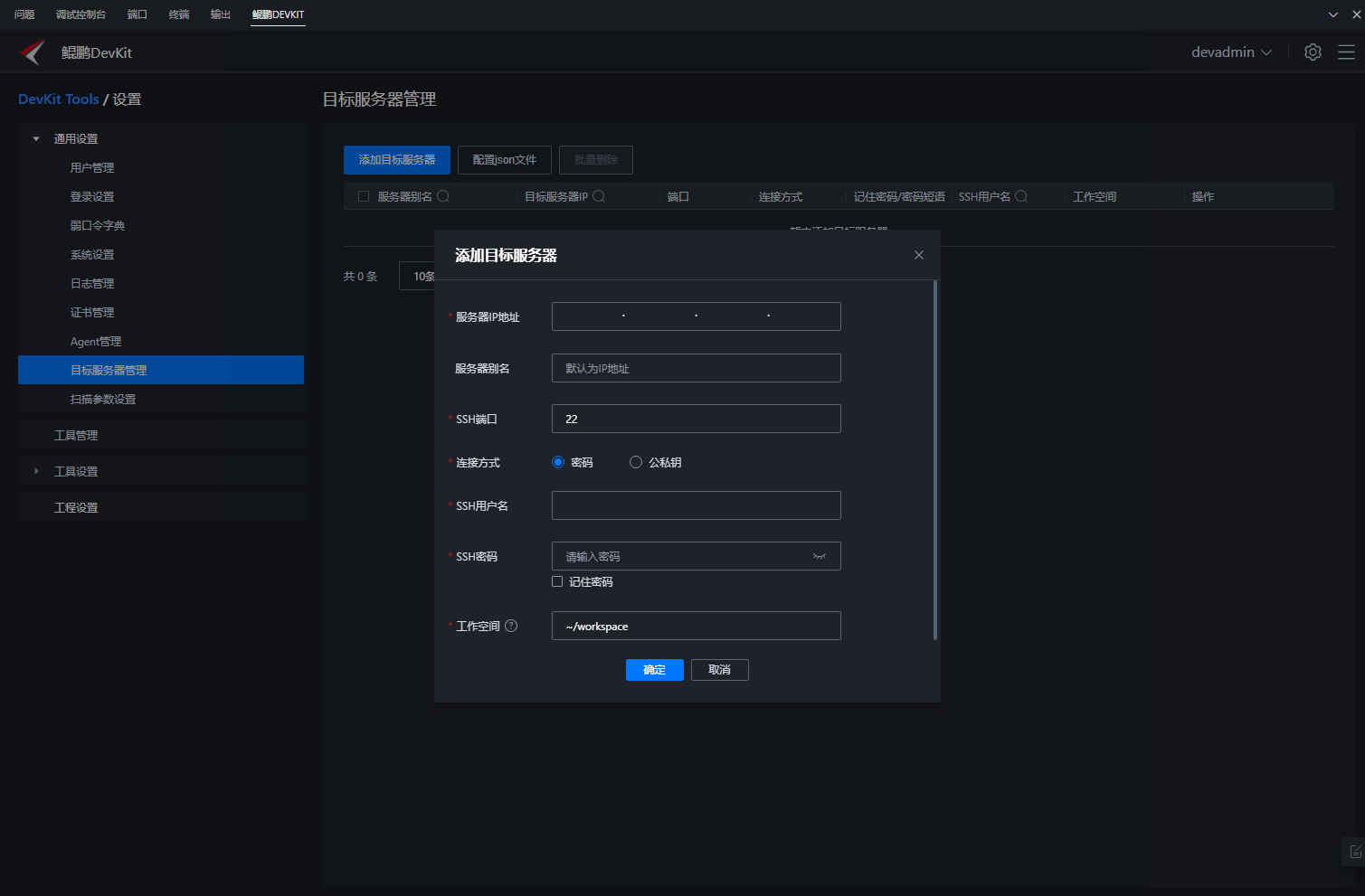This screenshot has width=1365, height=896.
Task: Click the 工作空间 column header
Action: click(x=1095, y=196)
